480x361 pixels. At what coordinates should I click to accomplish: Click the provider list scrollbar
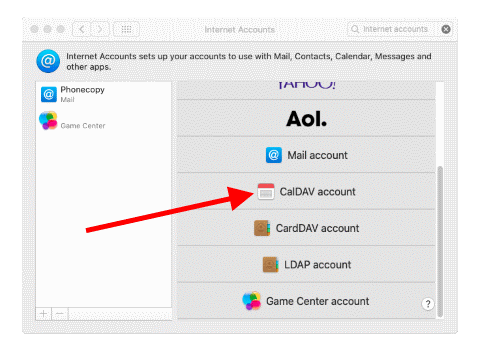(440, 242)
